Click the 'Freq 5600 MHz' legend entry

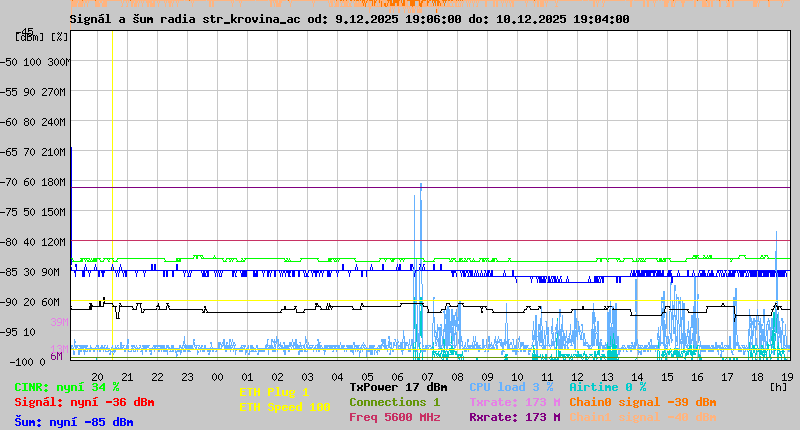394,417
